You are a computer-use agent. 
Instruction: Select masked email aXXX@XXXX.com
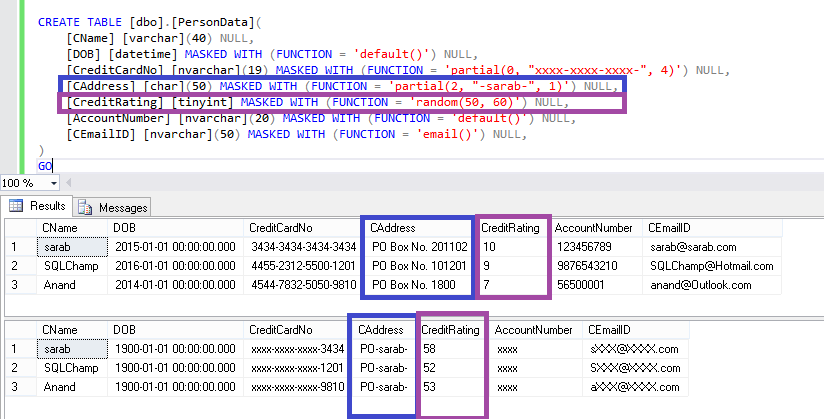point(636,387)
